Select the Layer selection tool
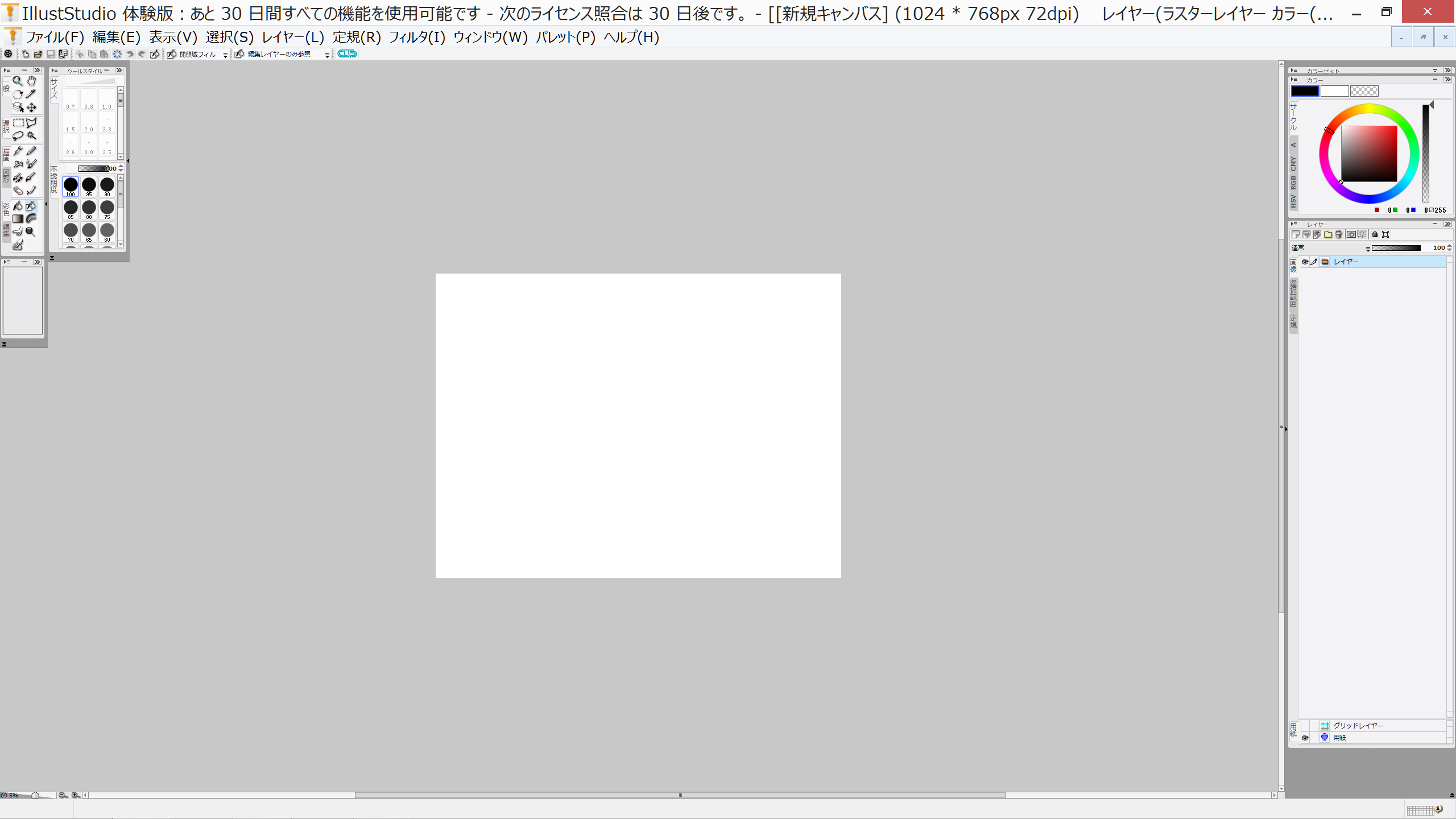The width and height of the screenshot is (1456, 819). coord(18,107)
